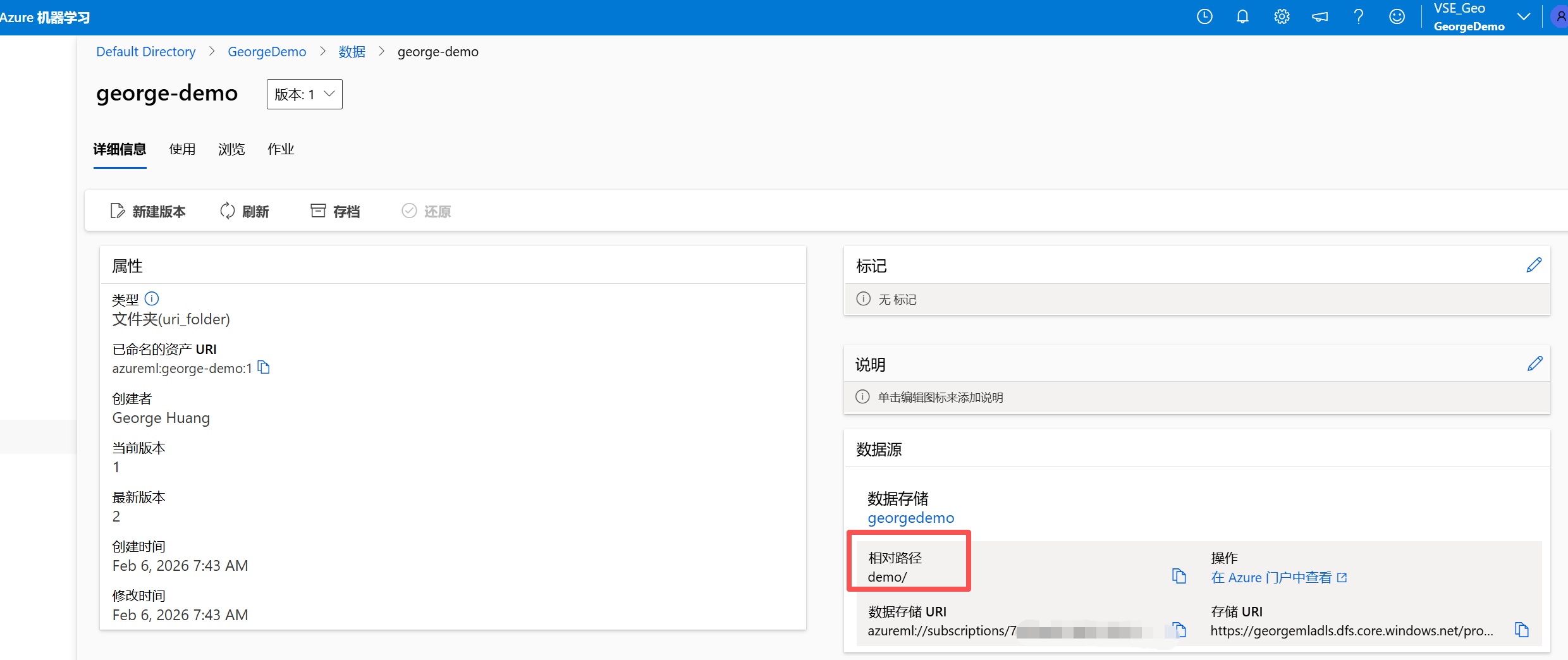
Task: Open the help question mark icon
Action: (x=1358, y=17)
